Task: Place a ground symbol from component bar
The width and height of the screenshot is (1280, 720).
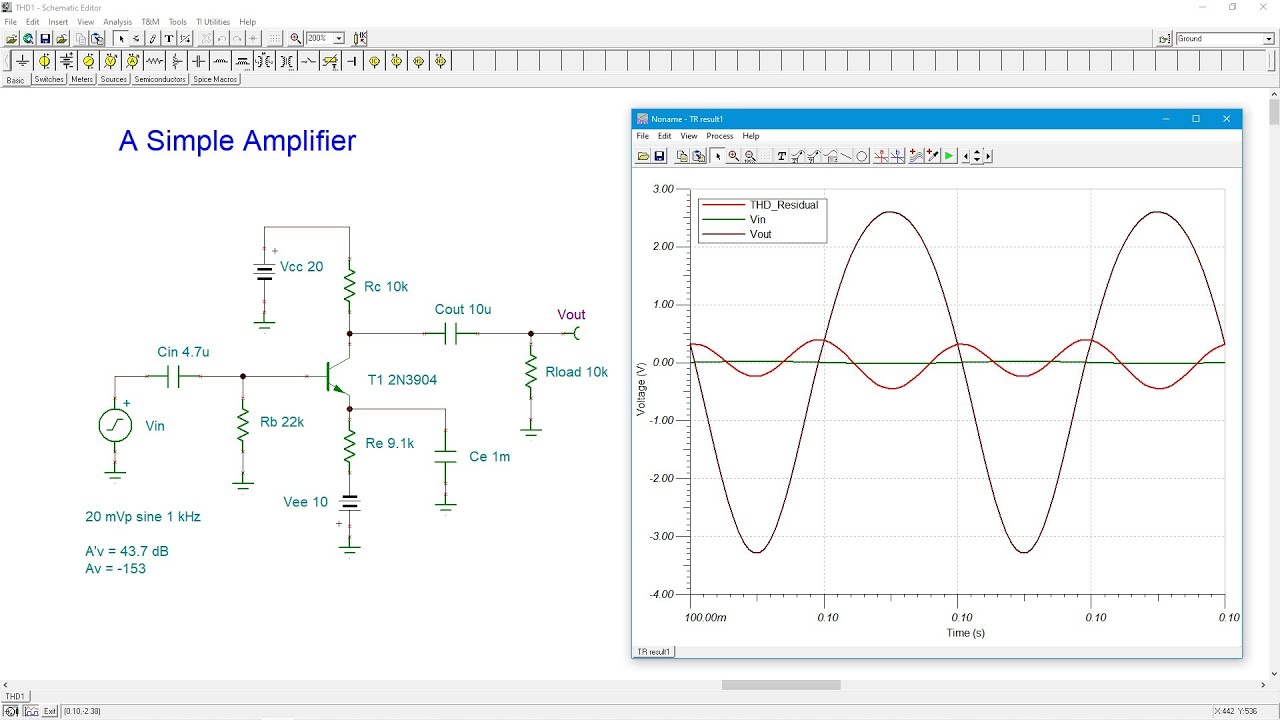Action: (22, 61)
